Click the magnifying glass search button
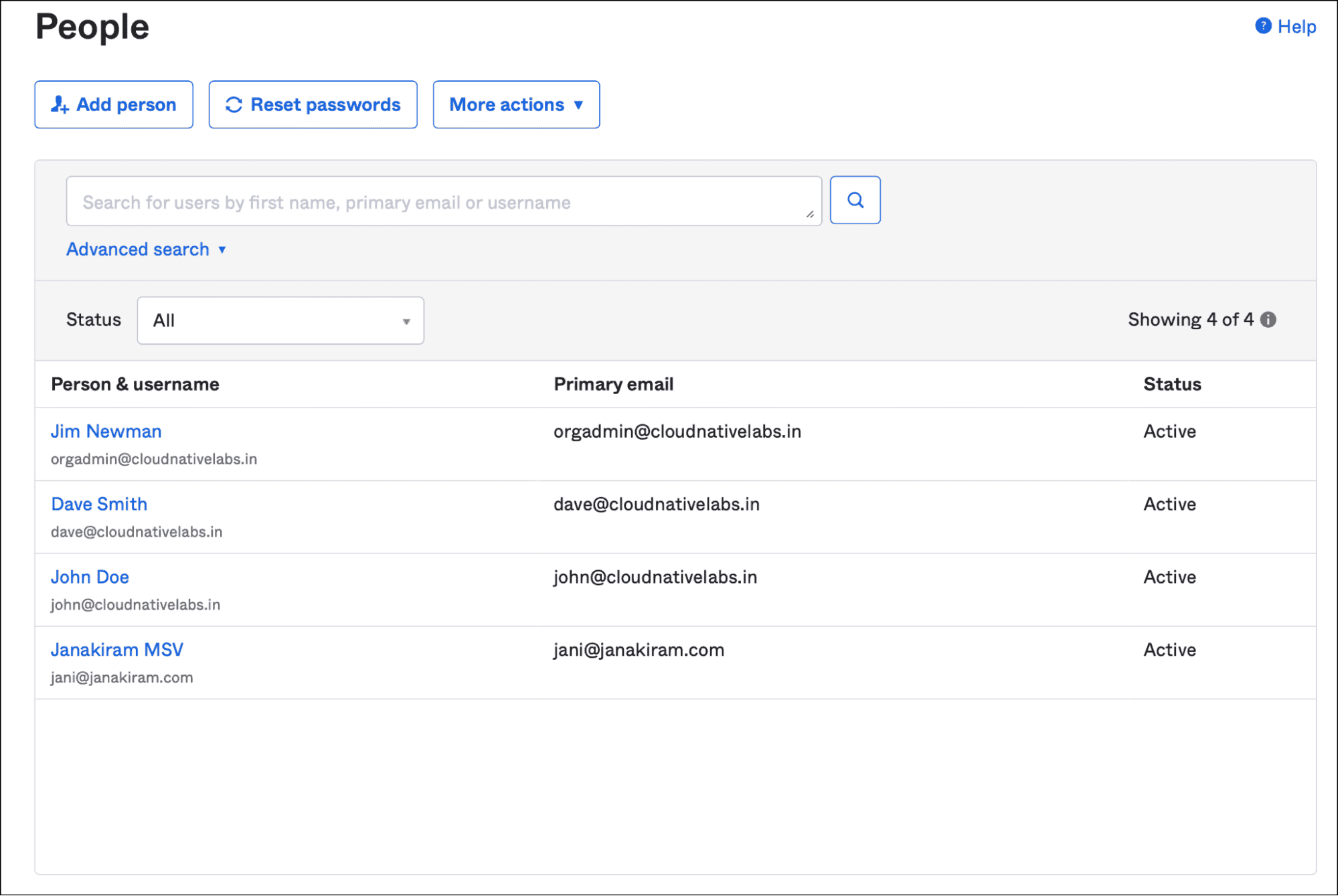This screenshot has height=896, width=1338. tap(855, 200)
